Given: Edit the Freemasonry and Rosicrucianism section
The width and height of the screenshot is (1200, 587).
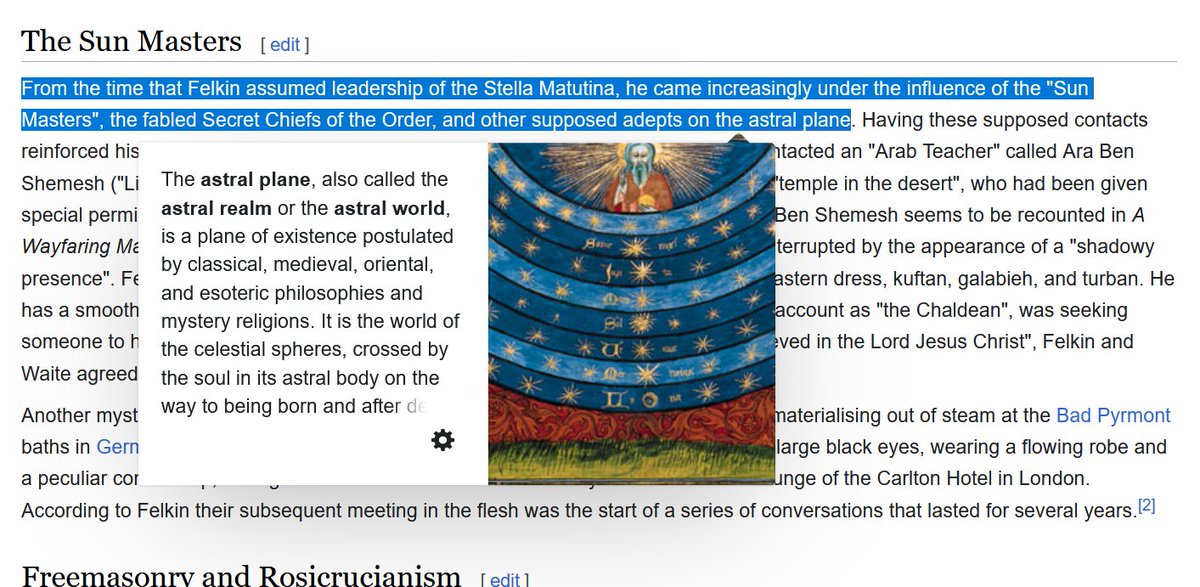Looking at the screenshot, I should pyautogui.click(x=505, y=579).
